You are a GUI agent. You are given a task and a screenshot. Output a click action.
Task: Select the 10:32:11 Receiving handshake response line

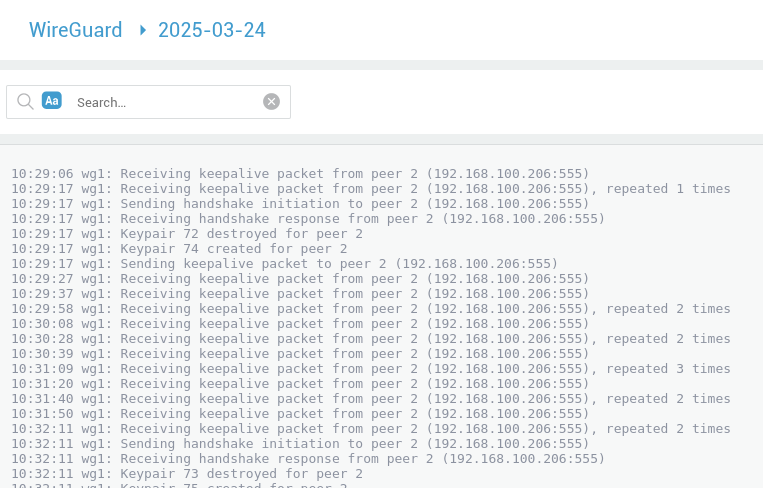click(x=308, y=459)
